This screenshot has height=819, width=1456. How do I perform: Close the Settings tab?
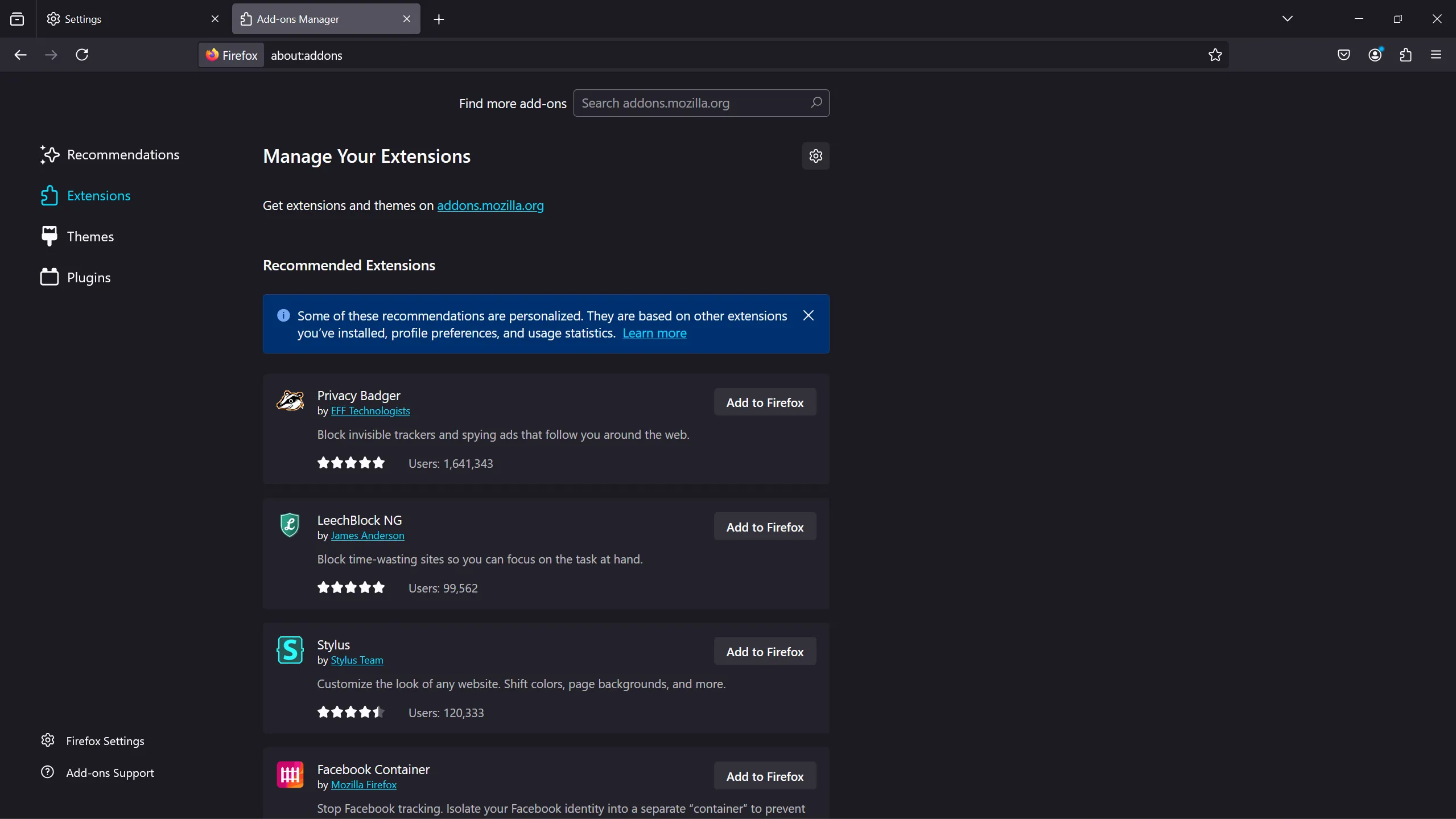pyautogui.click(x=215, y=19)
